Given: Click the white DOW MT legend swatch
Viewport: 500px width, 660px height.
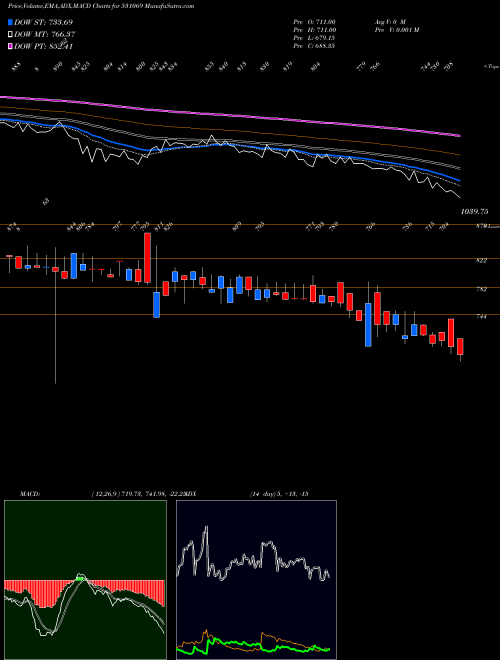Looking at the screenshot, I should click(11, 34).
